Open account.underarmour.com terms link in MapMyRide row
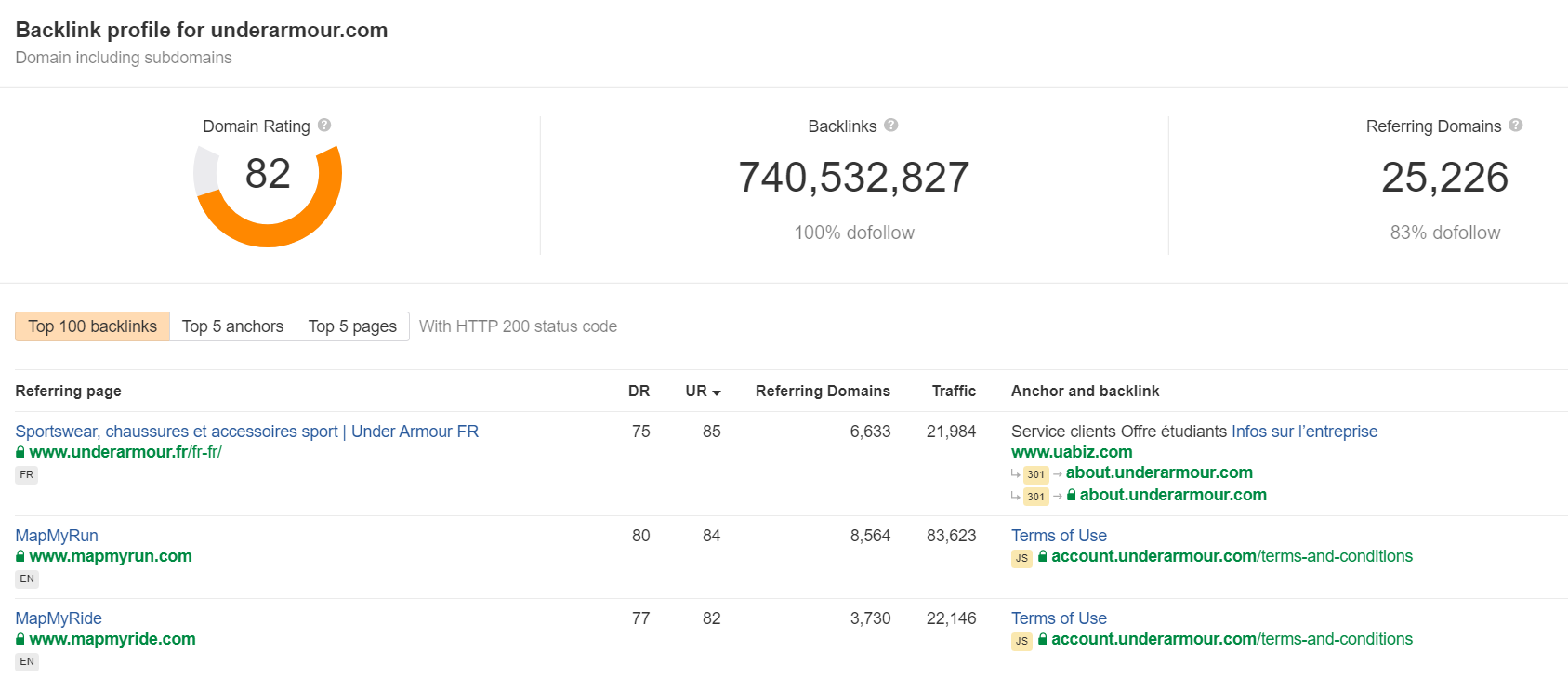Image resolution: width=1568 pixels, height=678 pixels. (1232, 639)
